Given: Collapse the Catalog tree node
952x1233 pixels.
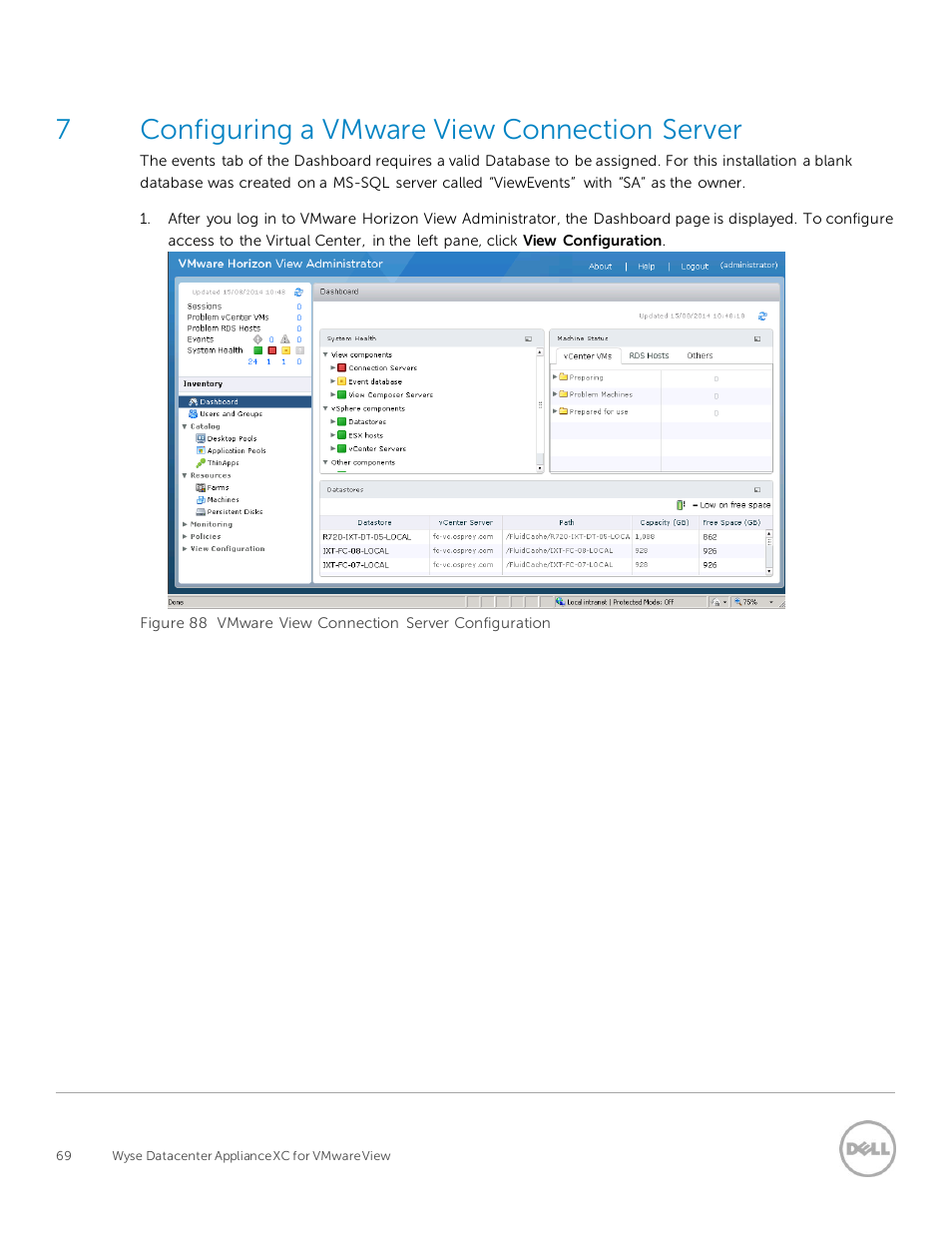Looking at the screenshot, I should [x=185, y=426].
